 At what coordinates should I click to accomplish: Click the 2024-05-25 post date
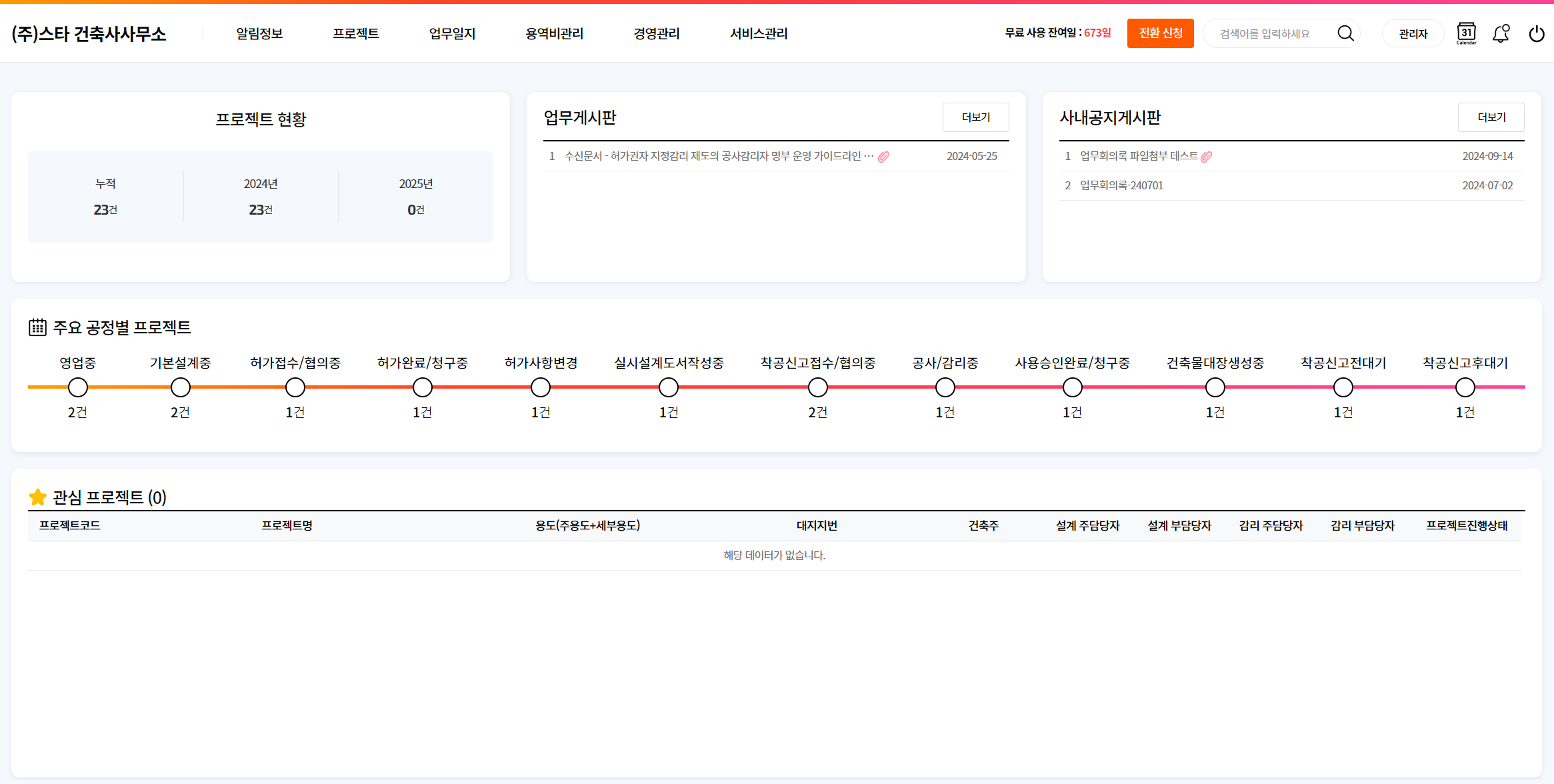[972, 156]
